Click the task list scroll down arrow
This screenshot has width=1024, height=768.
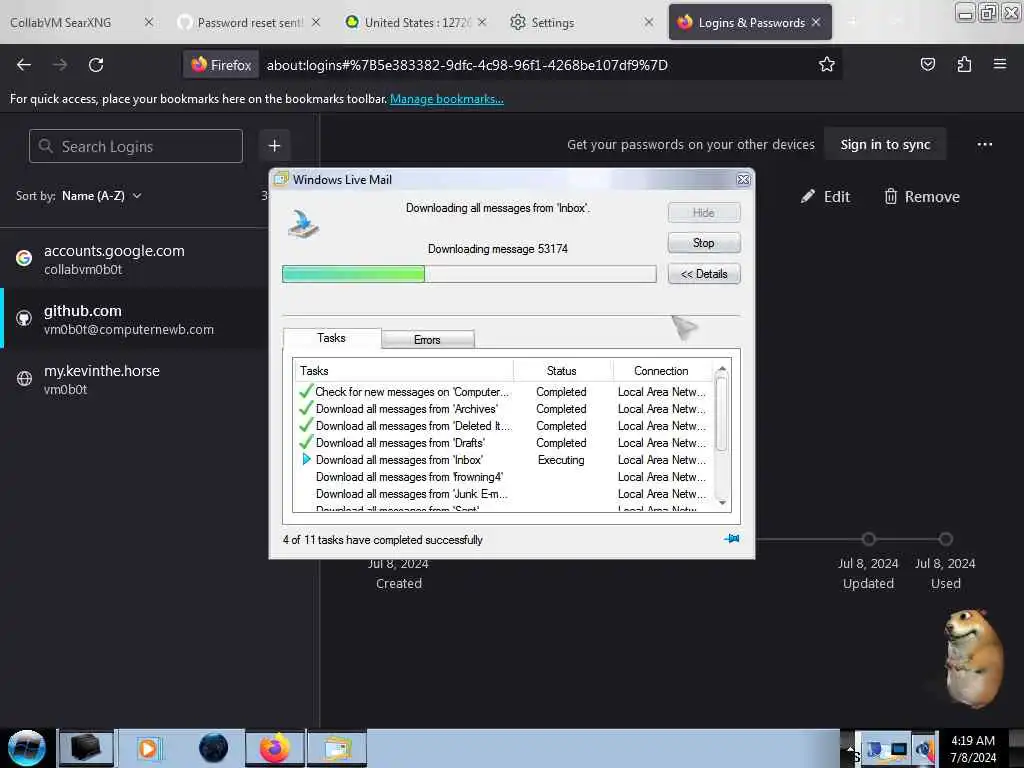coord(722,503)
